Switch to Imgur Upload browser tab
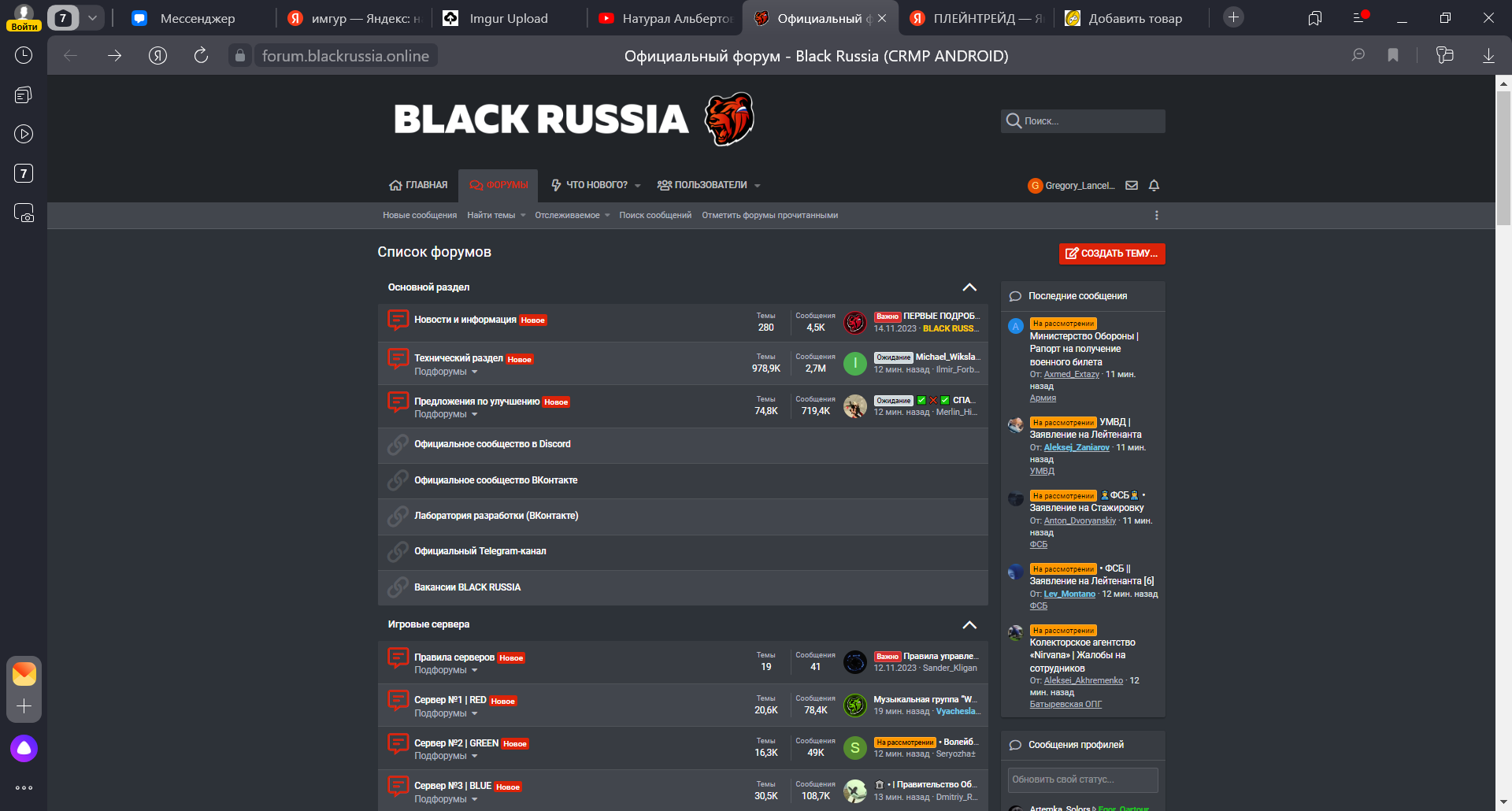 [508, 18]
